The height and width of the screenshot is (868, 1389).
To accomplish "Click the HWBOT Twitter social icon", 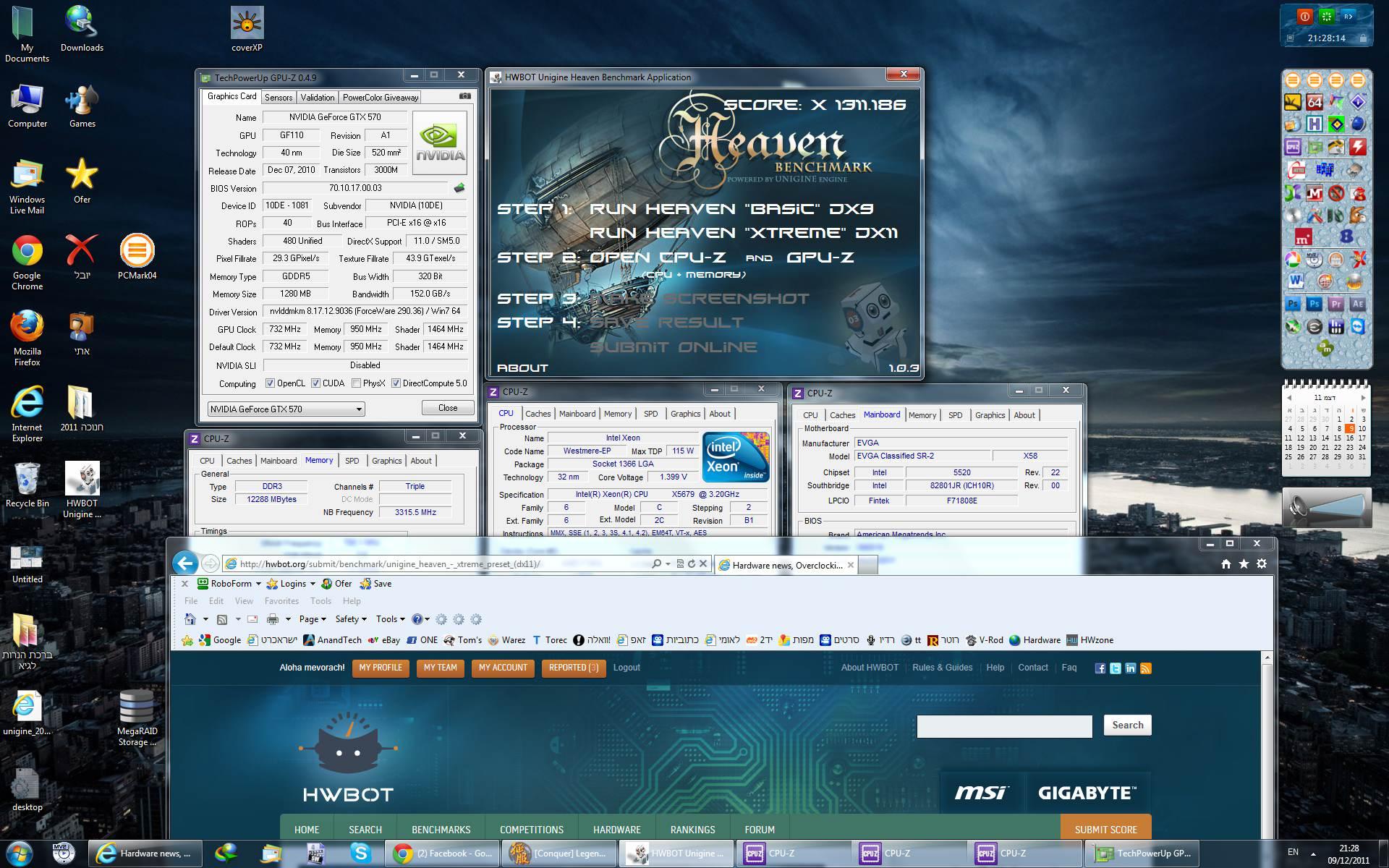I will tap(1116, 668).
